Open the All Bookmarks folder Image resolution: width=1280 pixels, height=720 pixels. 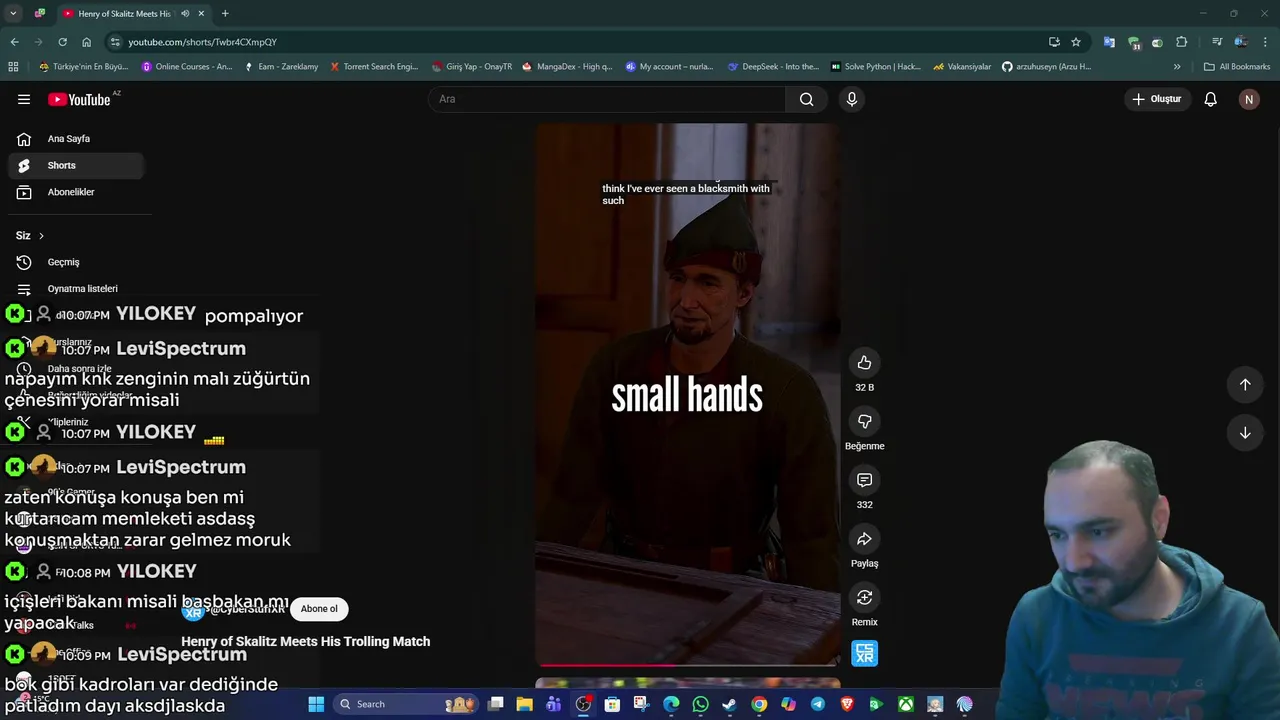pyautogui.click(x=1237, y=67)
